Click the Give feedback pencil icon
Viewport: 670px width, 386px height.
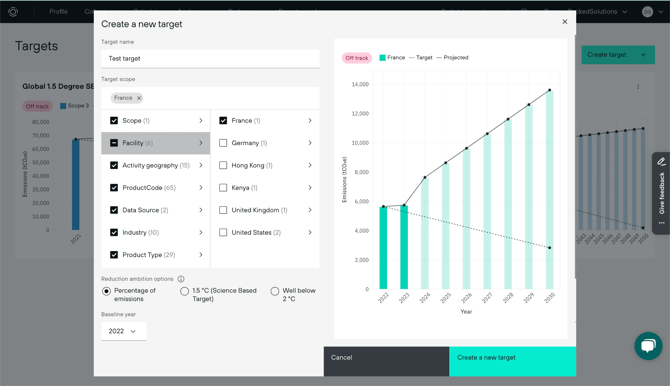point(661,162)
